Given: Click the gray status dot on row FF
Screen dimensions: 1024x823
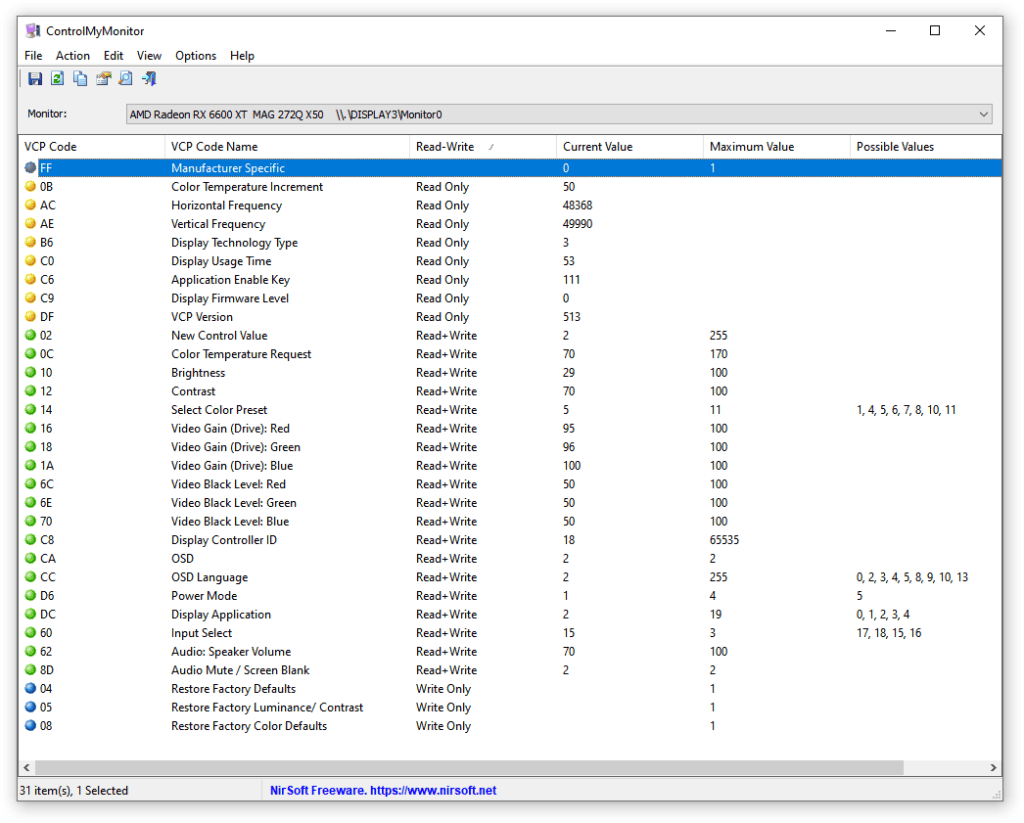Looking at the screenshot, I should (x=30, y=168).
